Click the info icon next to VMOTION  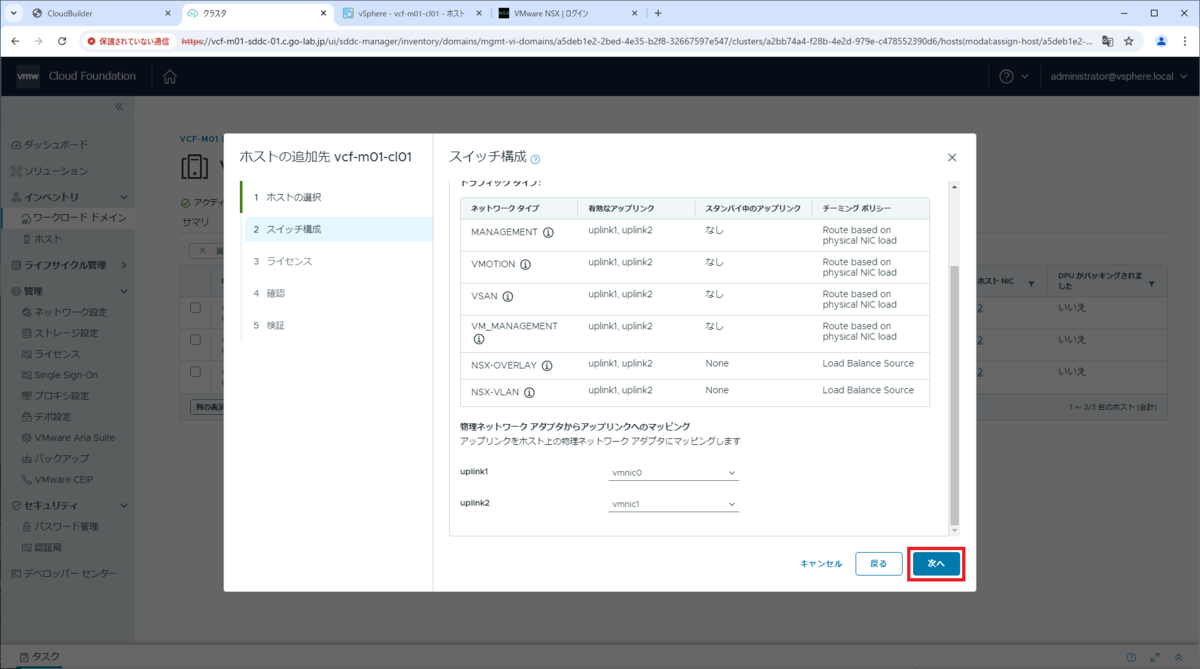(x=525, y=264)
